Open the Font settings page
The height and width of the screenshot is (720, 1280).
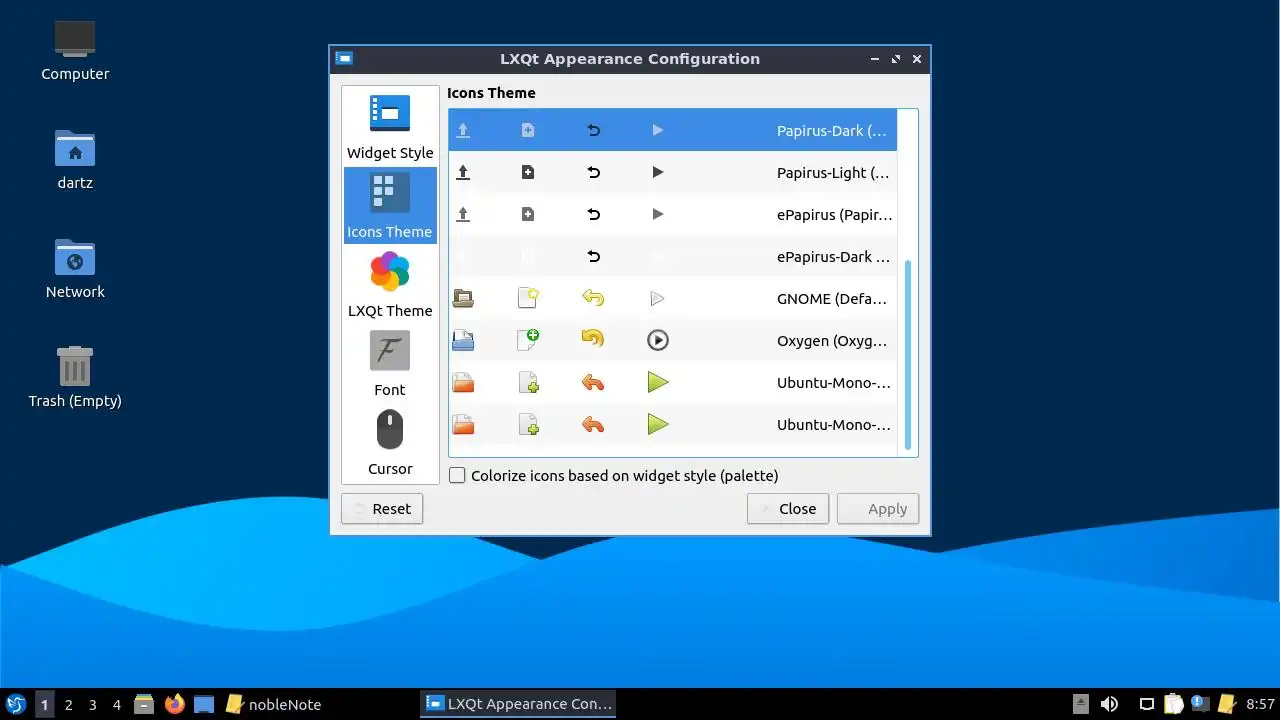tap(390, 364)
